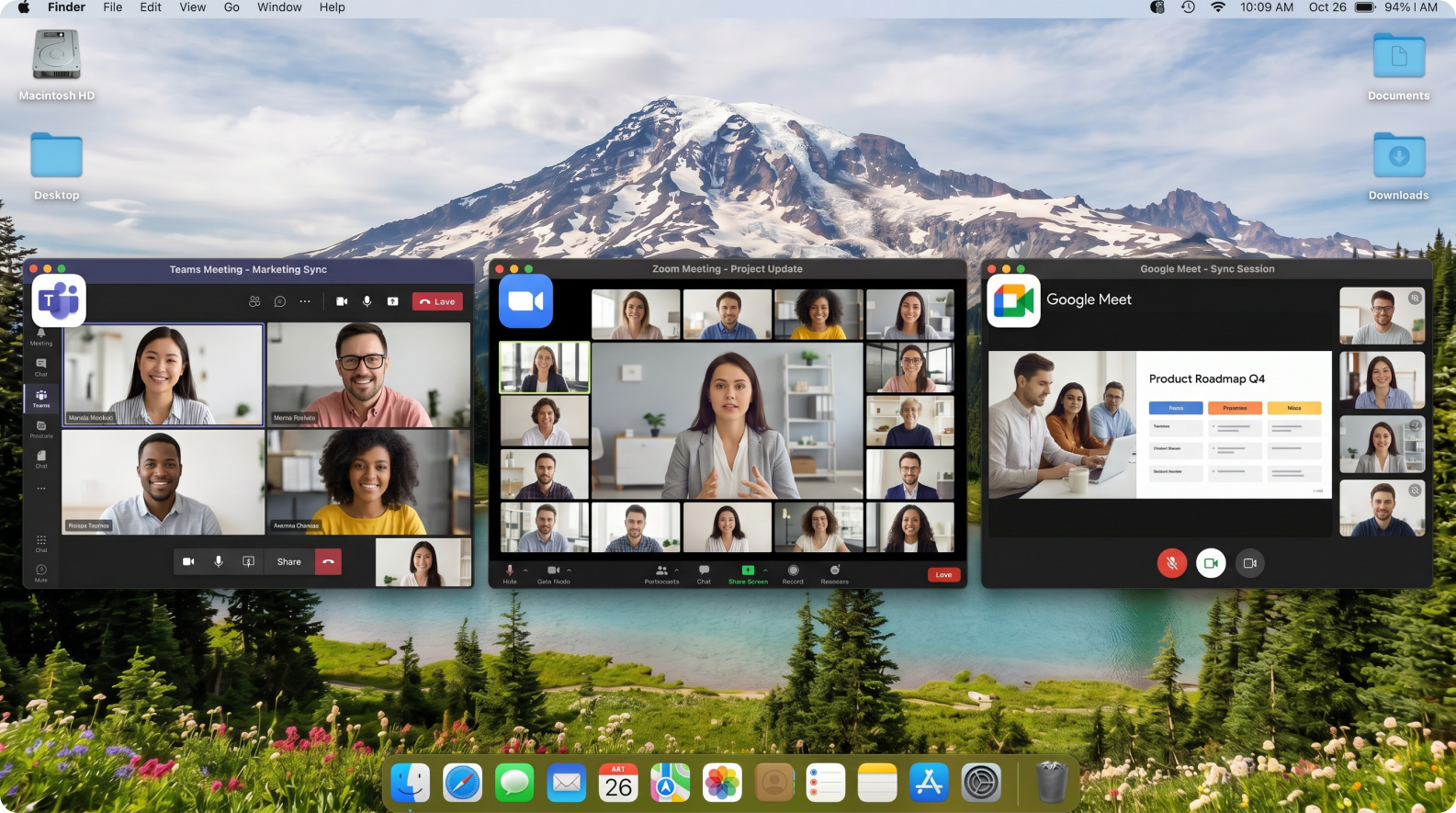1456x813 pixels.
Task: Hang up with red phone button in Teams call bar
Action: [328, 561]
